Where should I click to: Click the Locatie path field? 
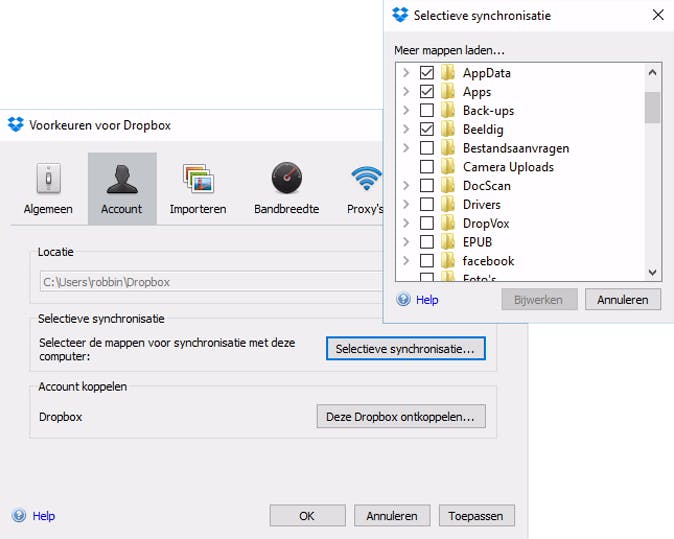[211, 282]
